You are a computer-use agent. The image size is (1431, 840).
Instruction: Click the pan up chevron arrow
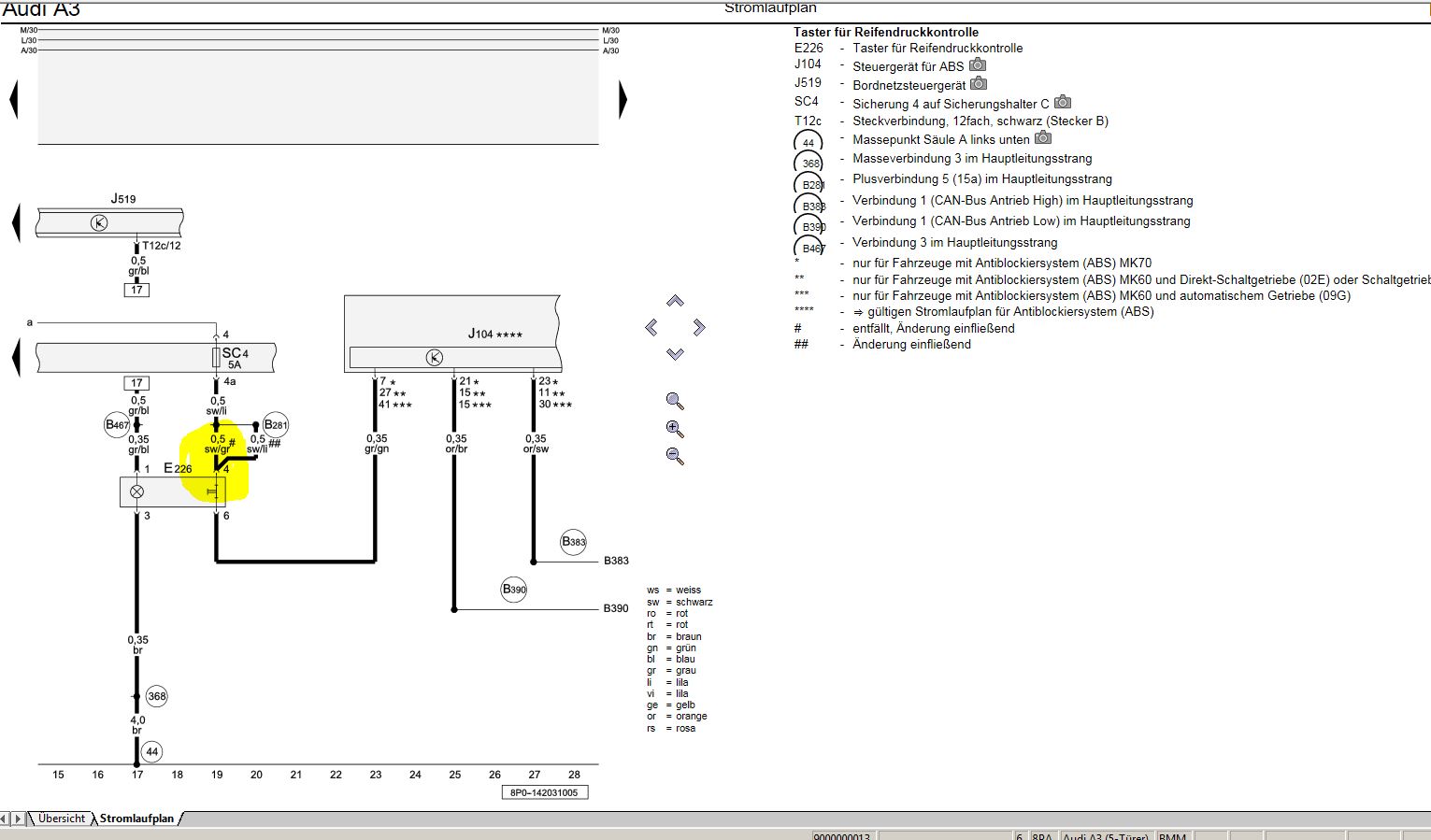click(675, 301)
